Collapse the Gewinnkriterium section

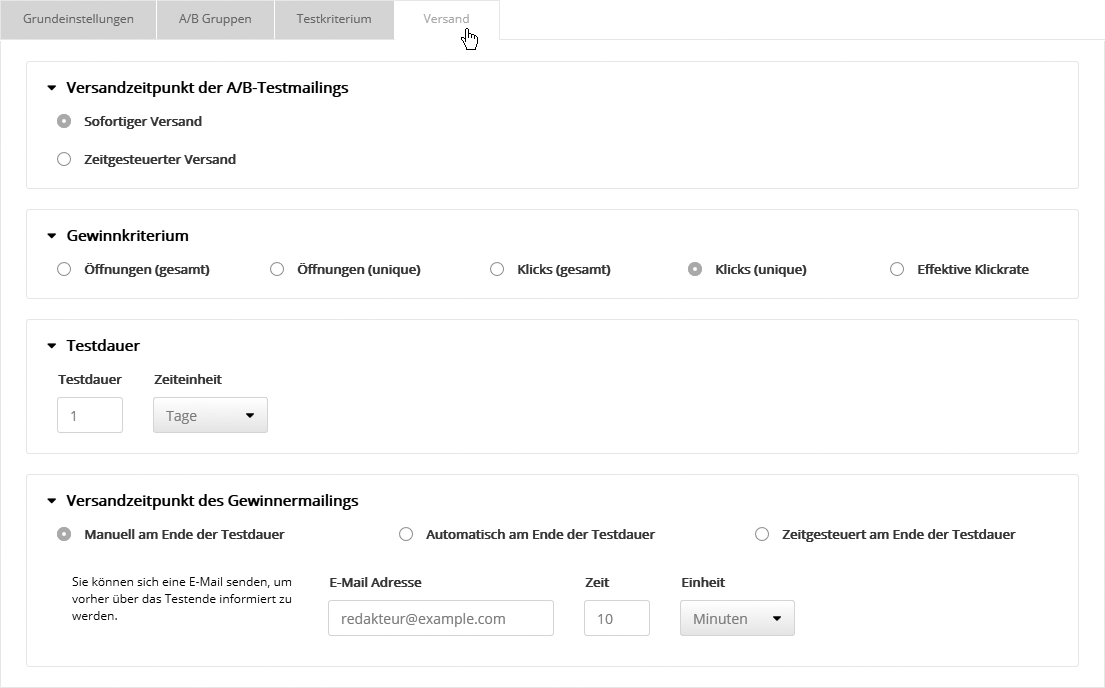point(52,237)
